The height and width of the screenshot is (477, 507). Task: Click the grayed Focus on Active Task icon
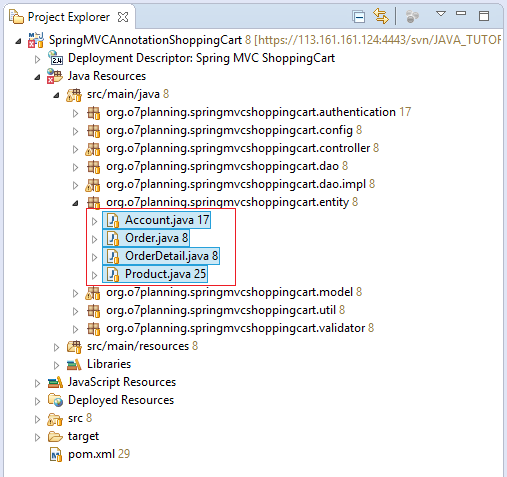[x=412, y=17]
